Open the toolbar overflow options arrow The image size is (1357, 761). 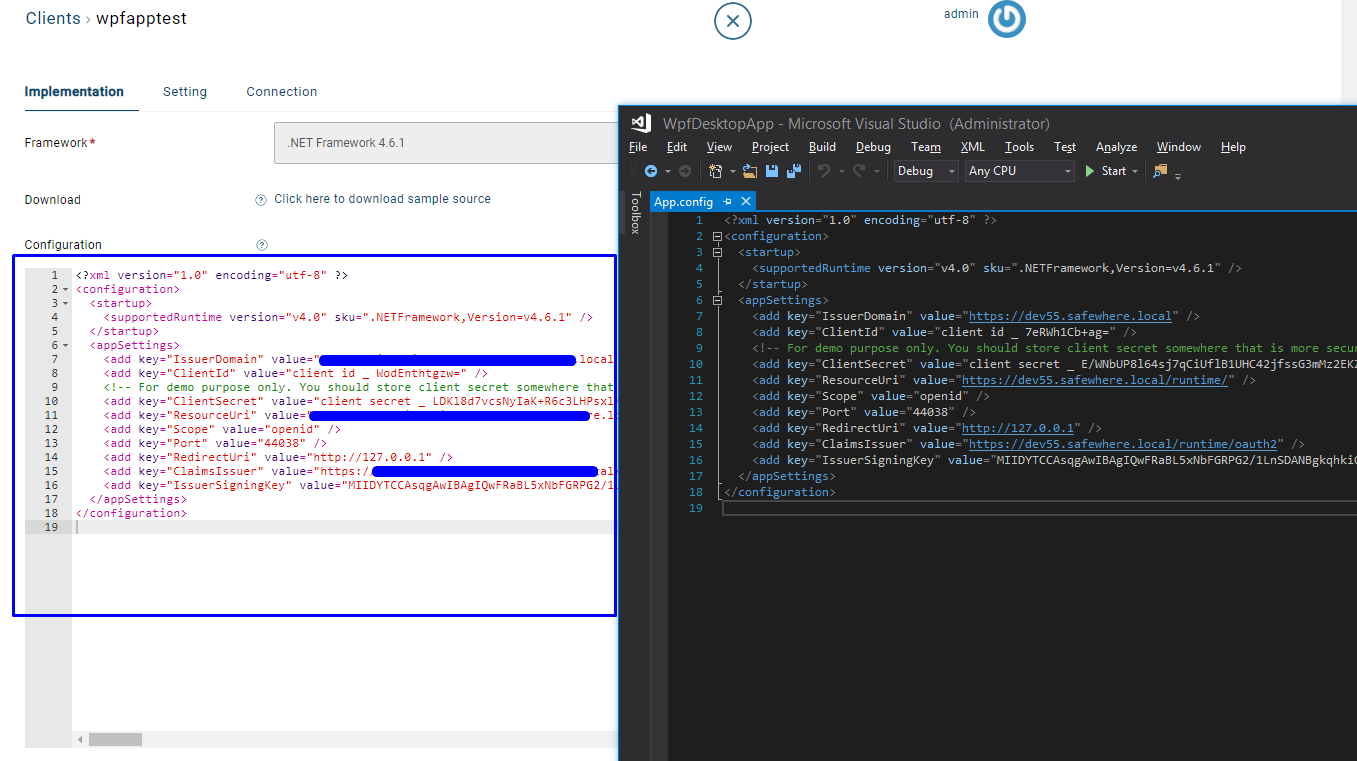tap(1178, 175)
